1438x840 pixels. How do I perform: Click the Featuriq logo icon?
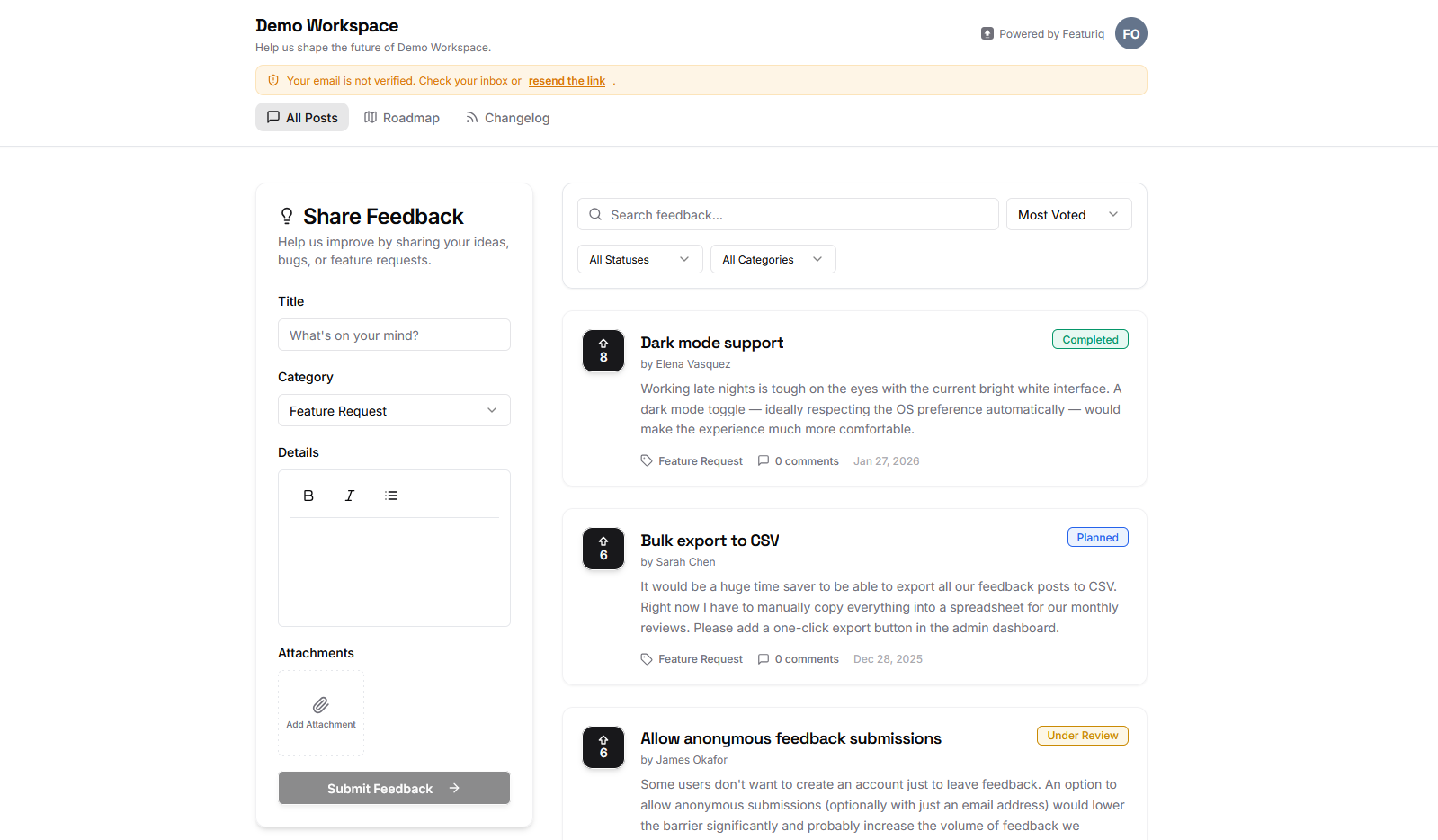(x=987, y=33)
